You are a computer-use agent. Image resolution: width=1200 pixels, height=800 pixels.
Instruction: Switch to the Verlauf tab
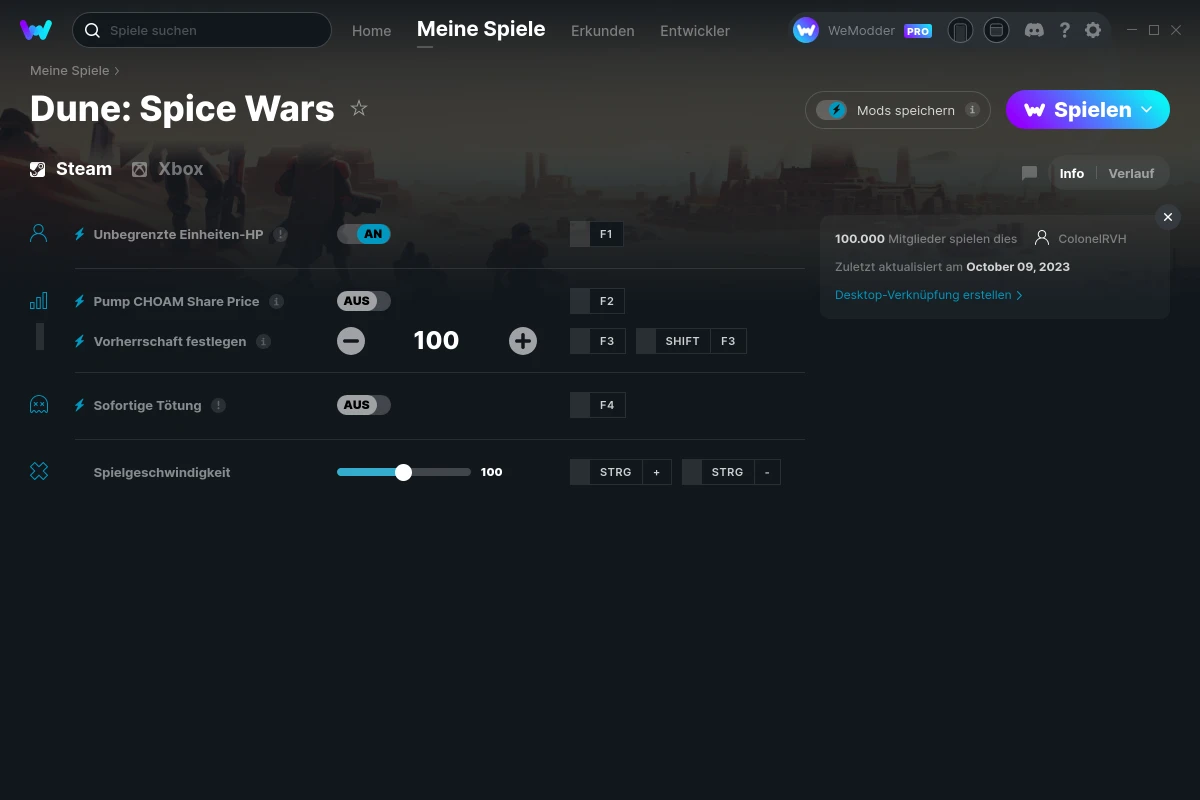coord(1131,173)
